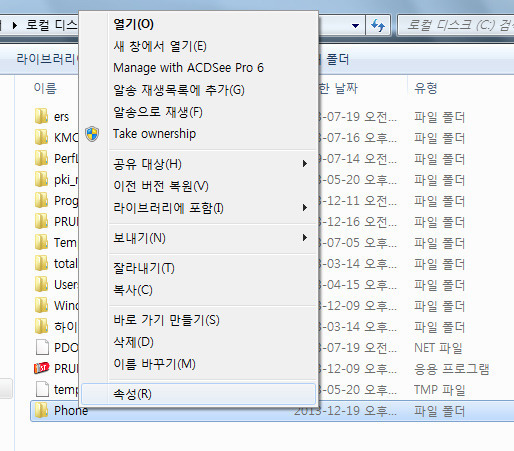Click the Phone folder icon
This screenshot has height=451, width=514.
click(41, 411)
